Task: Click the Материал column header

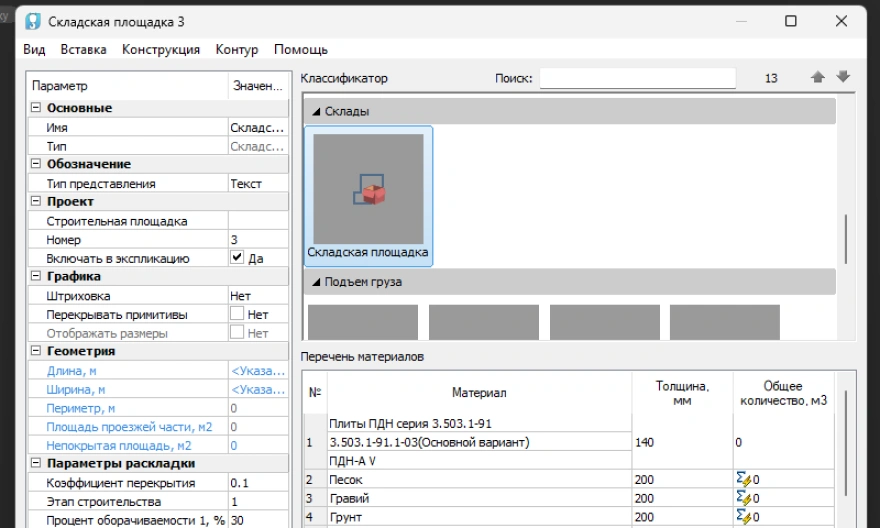Action: tap(479, 393)
